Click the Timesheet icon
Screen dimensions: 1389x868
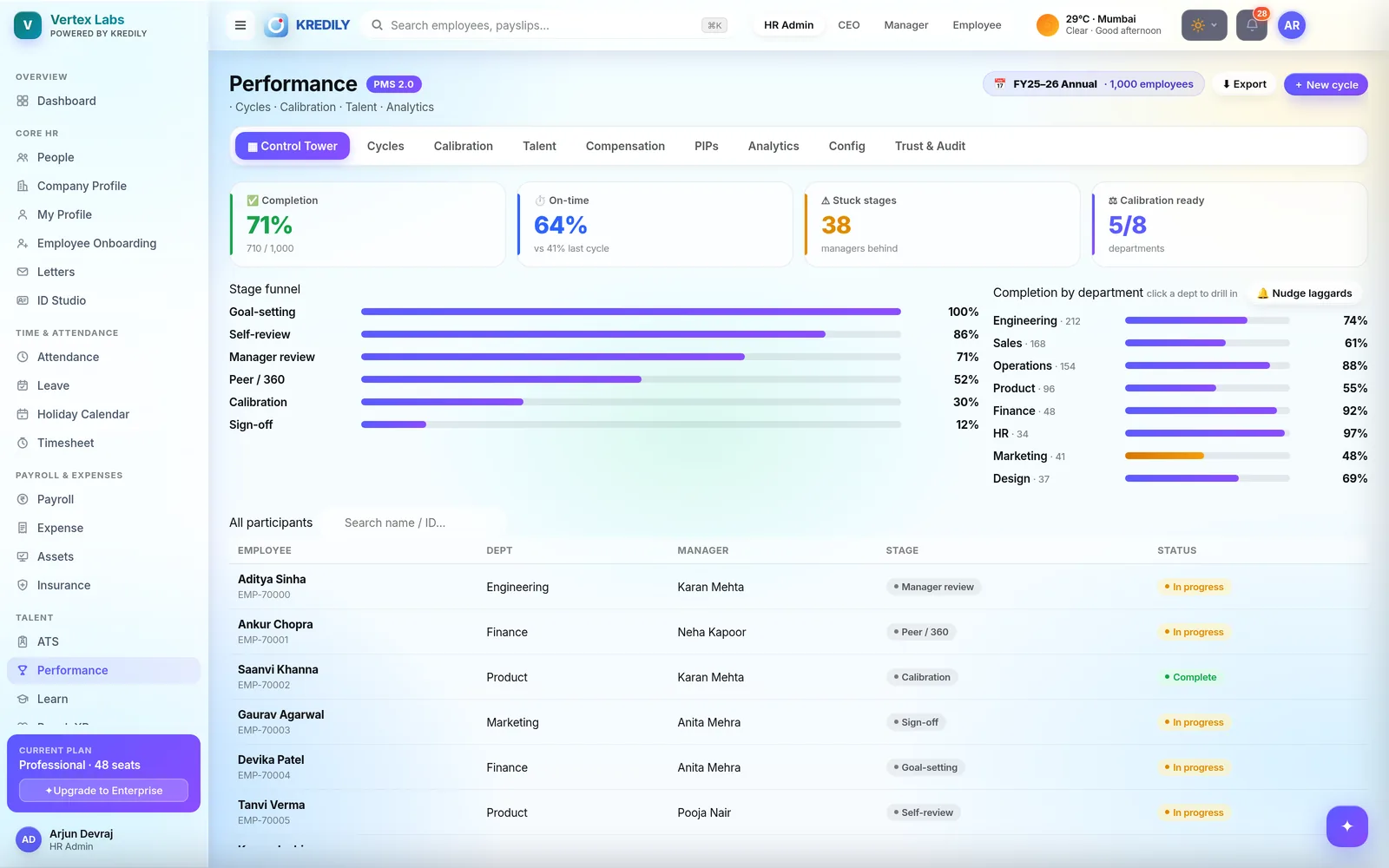click(x=23, y=443)
